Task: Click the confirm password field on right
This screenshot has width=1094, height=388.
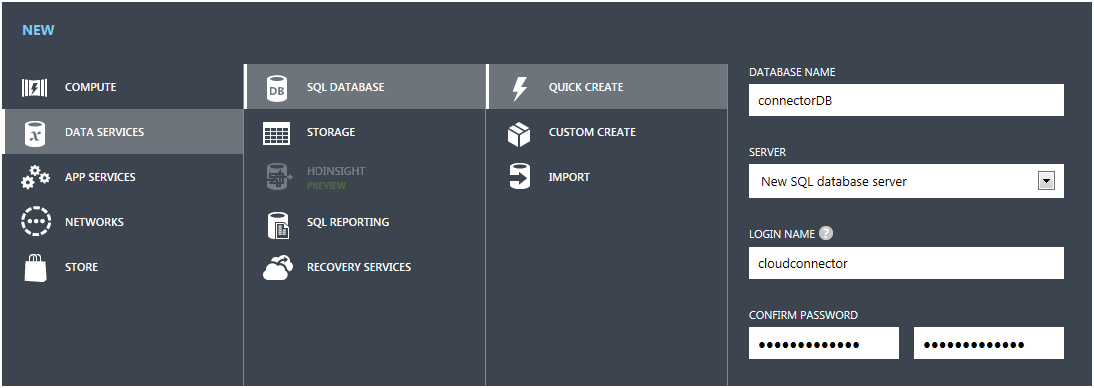Action: 989,343
